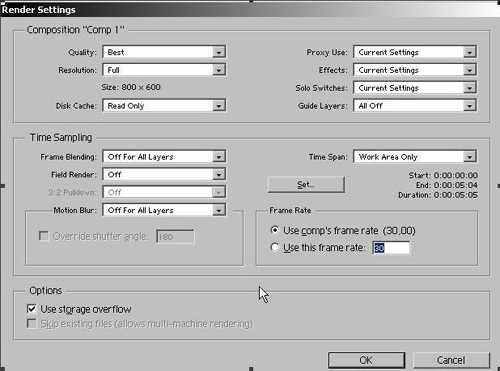The width and height of the screenshot is (500, 371).
Task: Open the Frame Blending dropdown
Action: pyautogui.click(x=164, y=157)
